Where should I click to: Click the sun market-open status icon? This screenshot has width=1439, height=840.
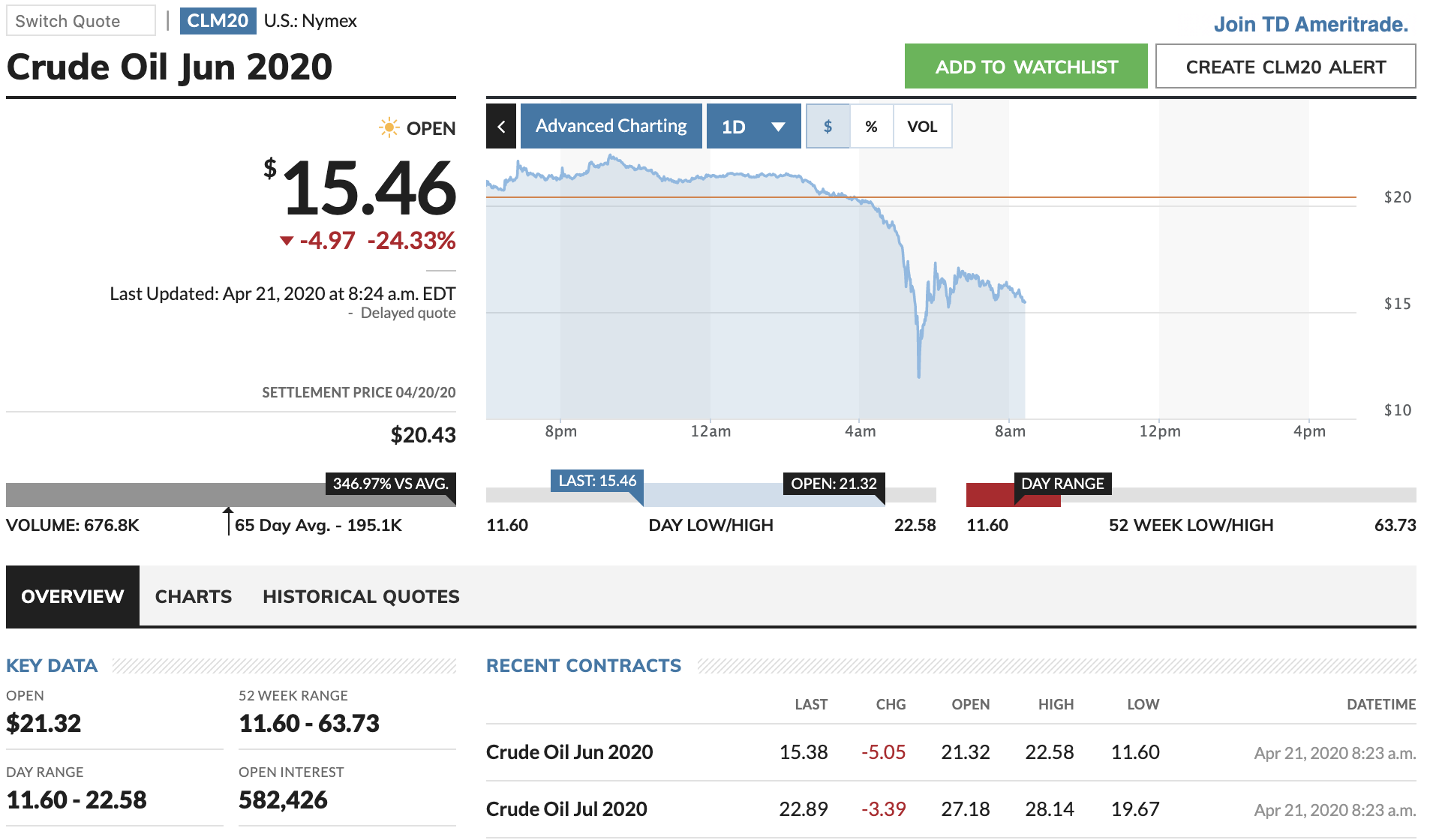pos(389,127)
